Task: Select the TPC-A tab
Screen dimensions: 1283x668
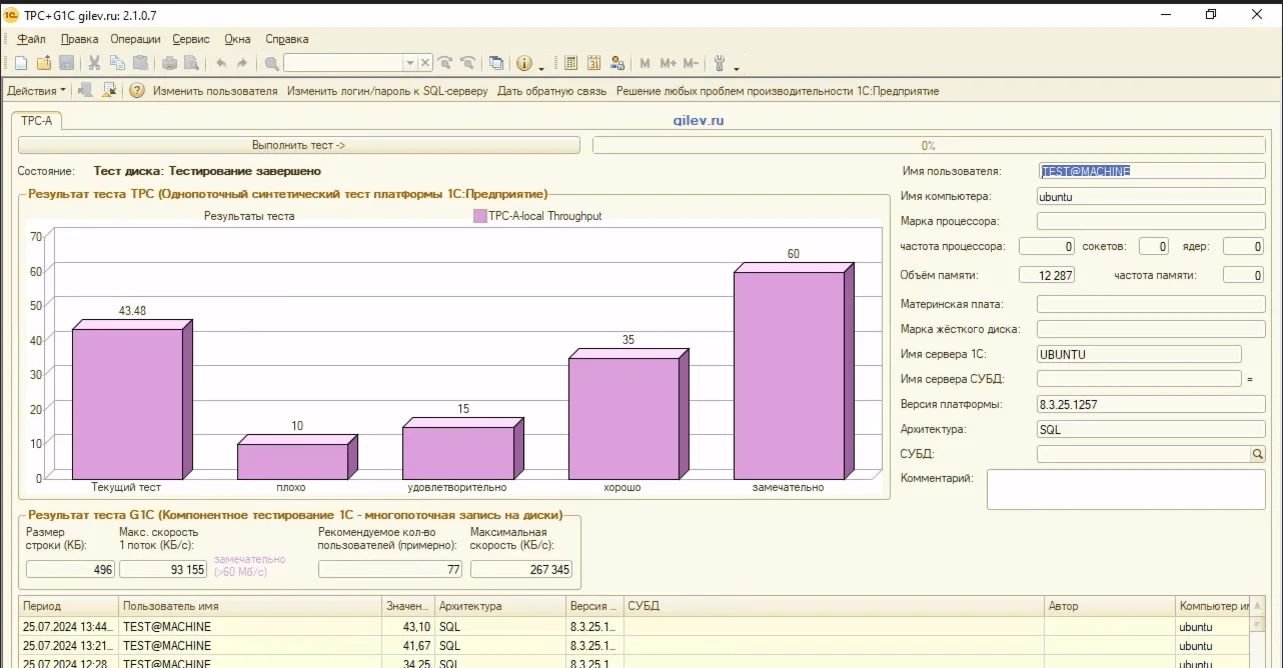Action: point(36,120)
